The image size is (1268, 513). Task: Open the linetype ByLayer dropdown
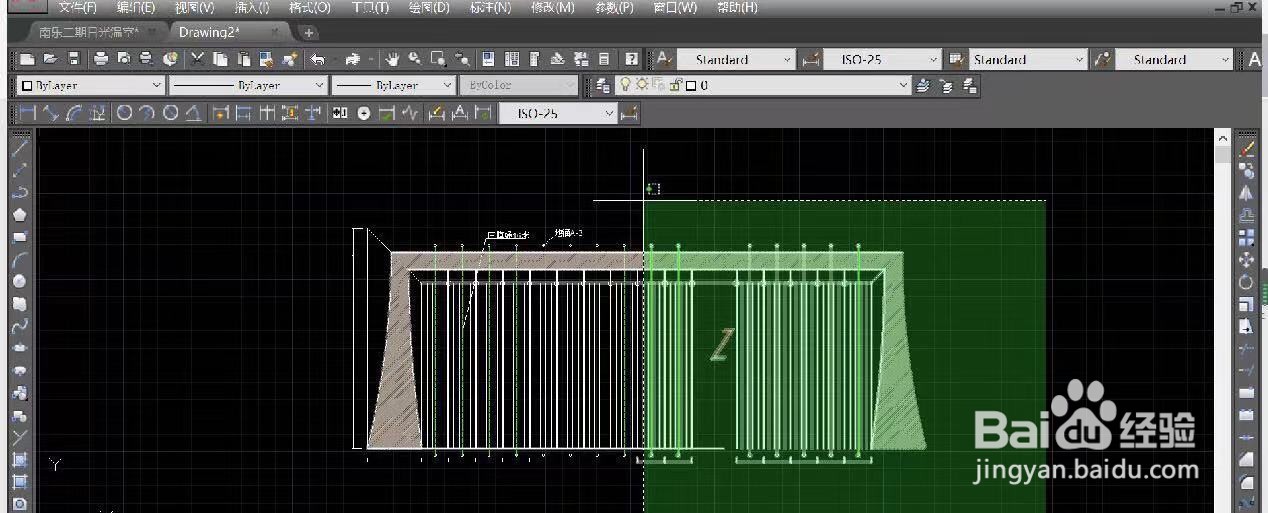click(x=248, y=86)
